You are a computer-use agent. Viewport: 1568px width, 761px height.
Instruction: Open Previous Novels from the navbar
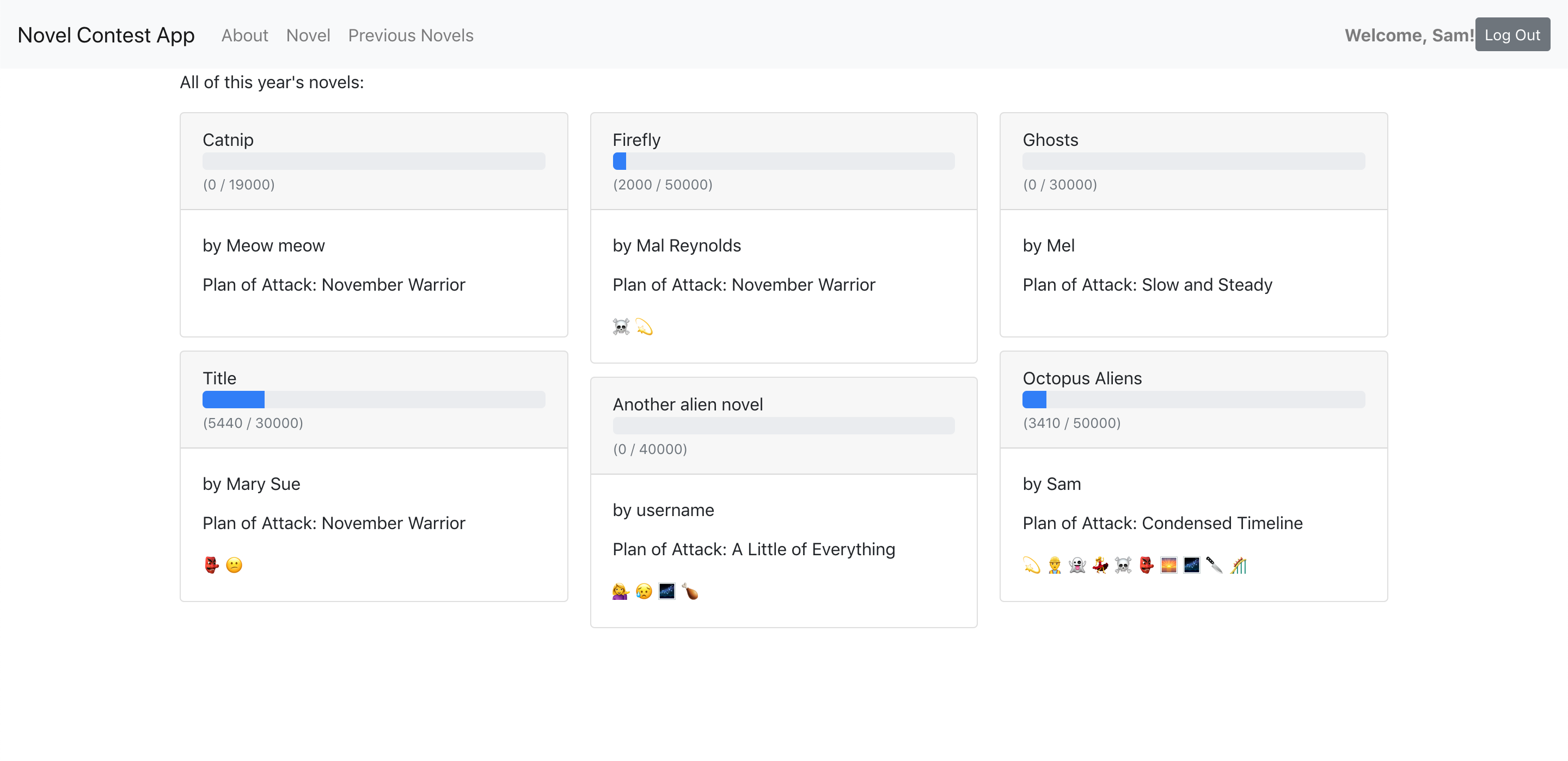click(411, 35)
